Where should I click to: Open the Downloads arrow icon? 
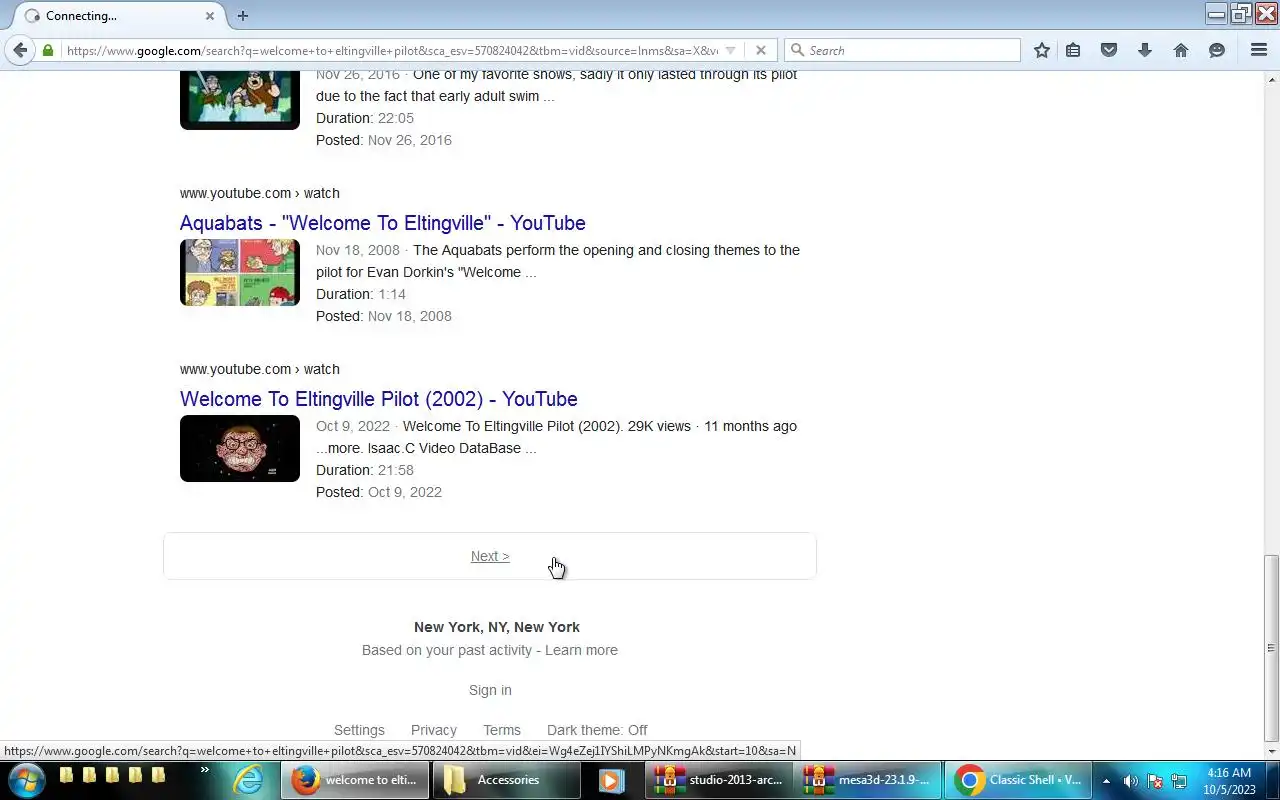1145,50
